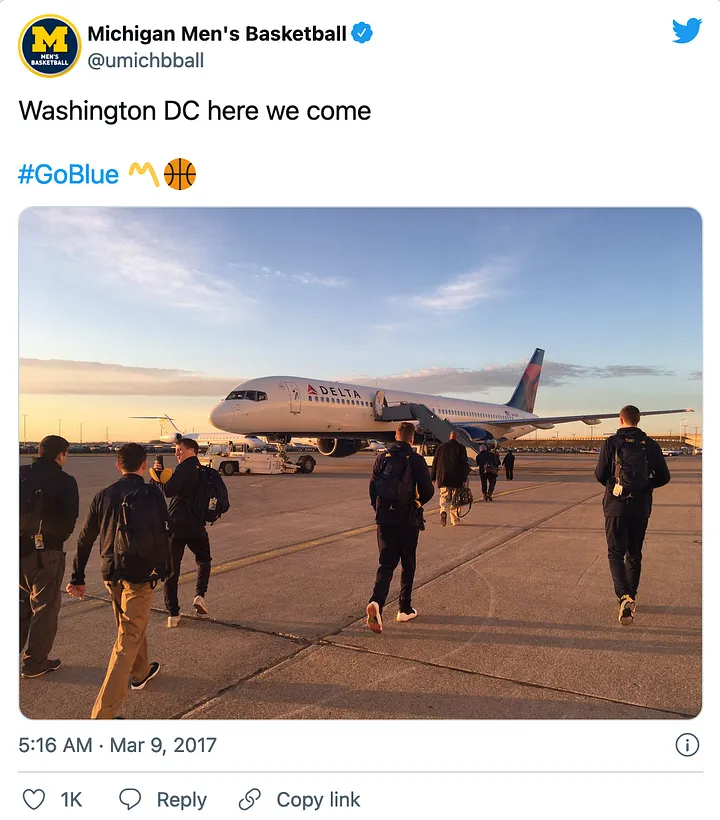Open the tweet info circle icon

coord(687,745)
